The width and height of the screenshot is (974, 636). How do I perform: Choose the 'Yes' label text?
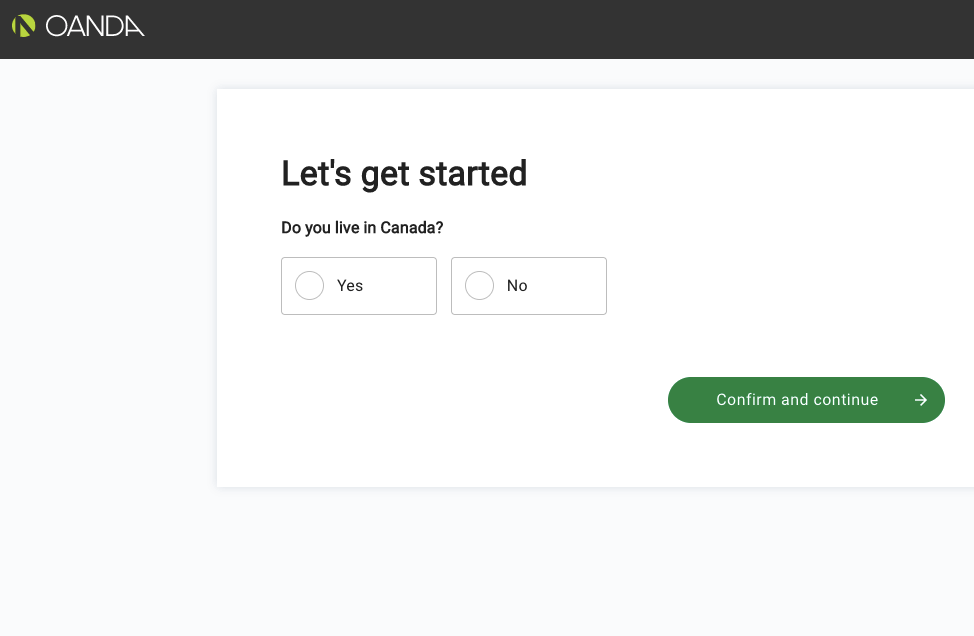point(350,286)
